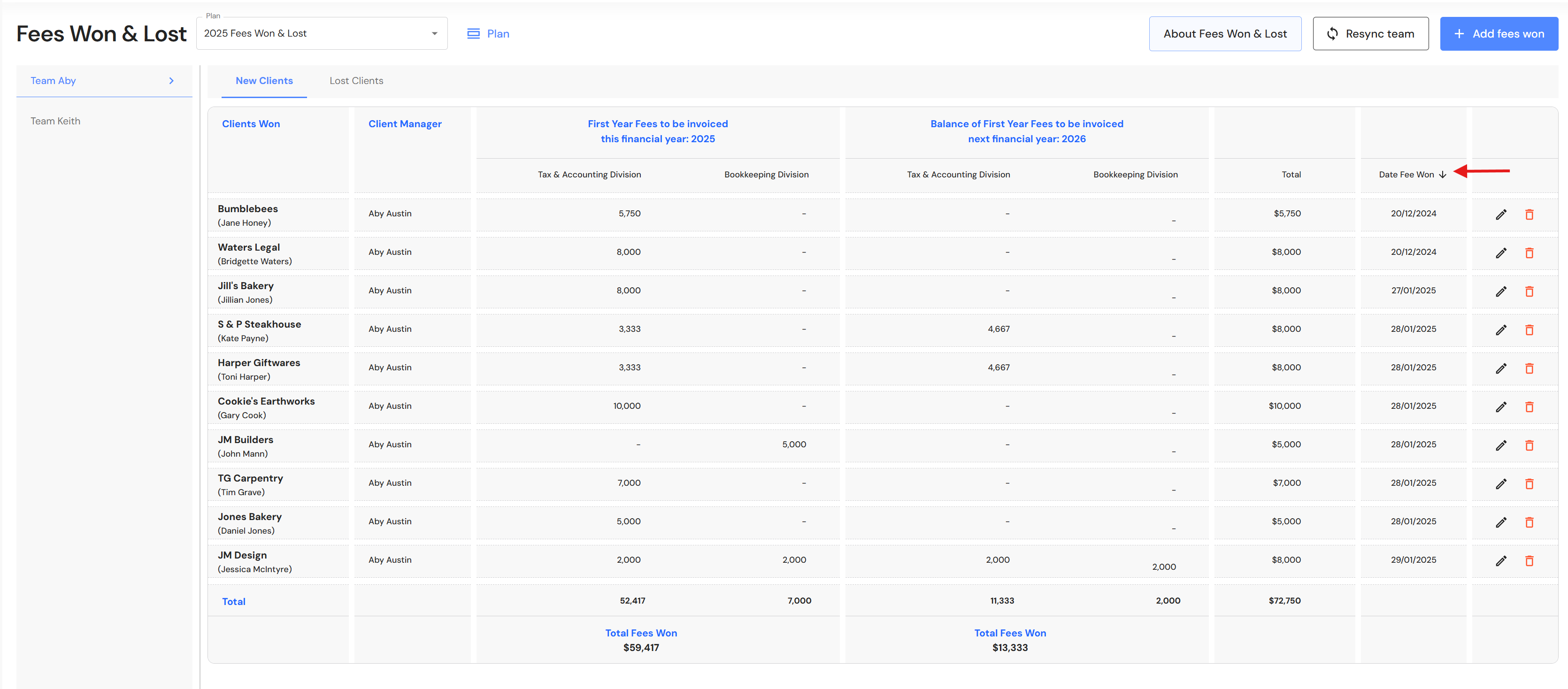Switch to the Lost Clients tab
Screen dimensions: 1568x689
(356, 80)
